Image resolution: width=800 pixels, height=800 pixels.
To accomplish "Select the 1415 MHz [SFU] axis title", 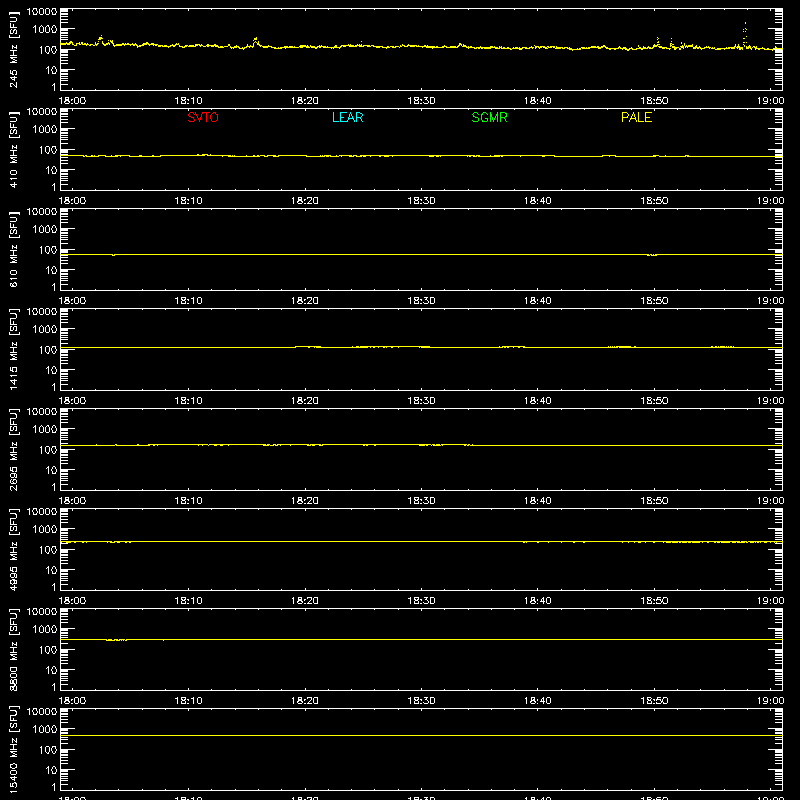I will coord(14,349).
